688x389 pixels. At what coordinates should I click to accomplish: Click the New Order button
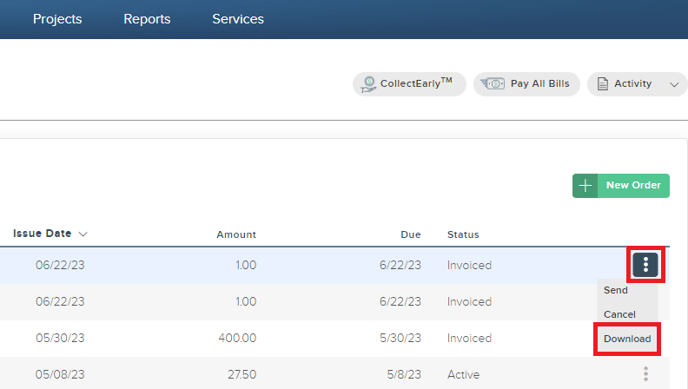tap(621, 186)
